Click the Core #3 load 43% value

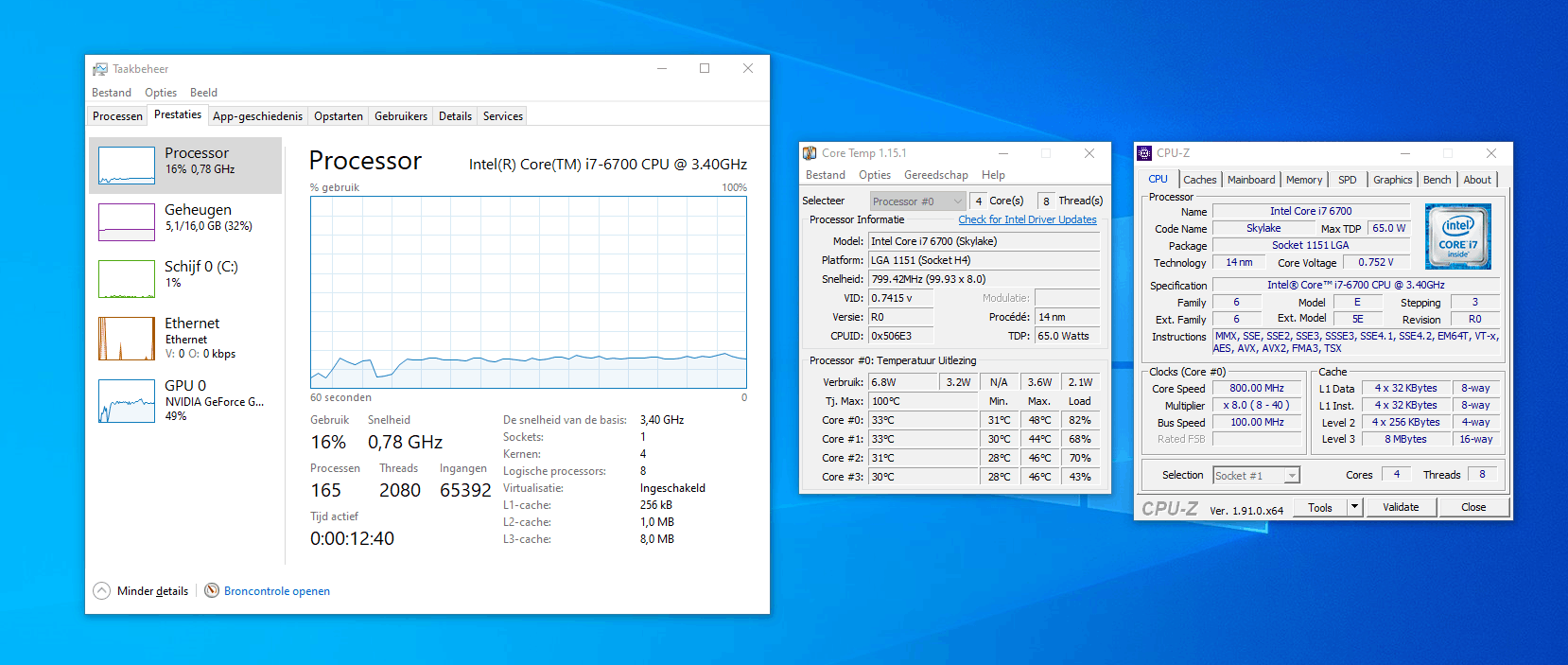point(1080,477)
